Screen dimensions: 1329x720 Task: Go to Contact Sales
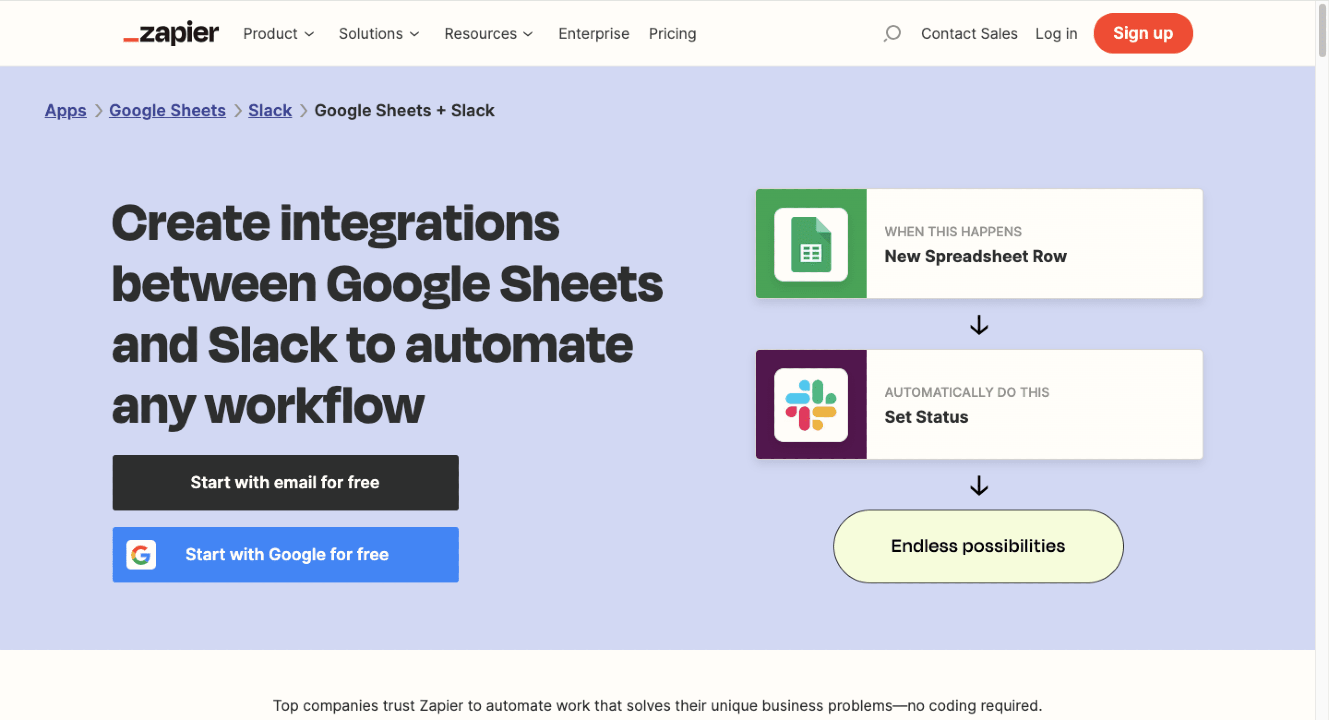point(969,34)
